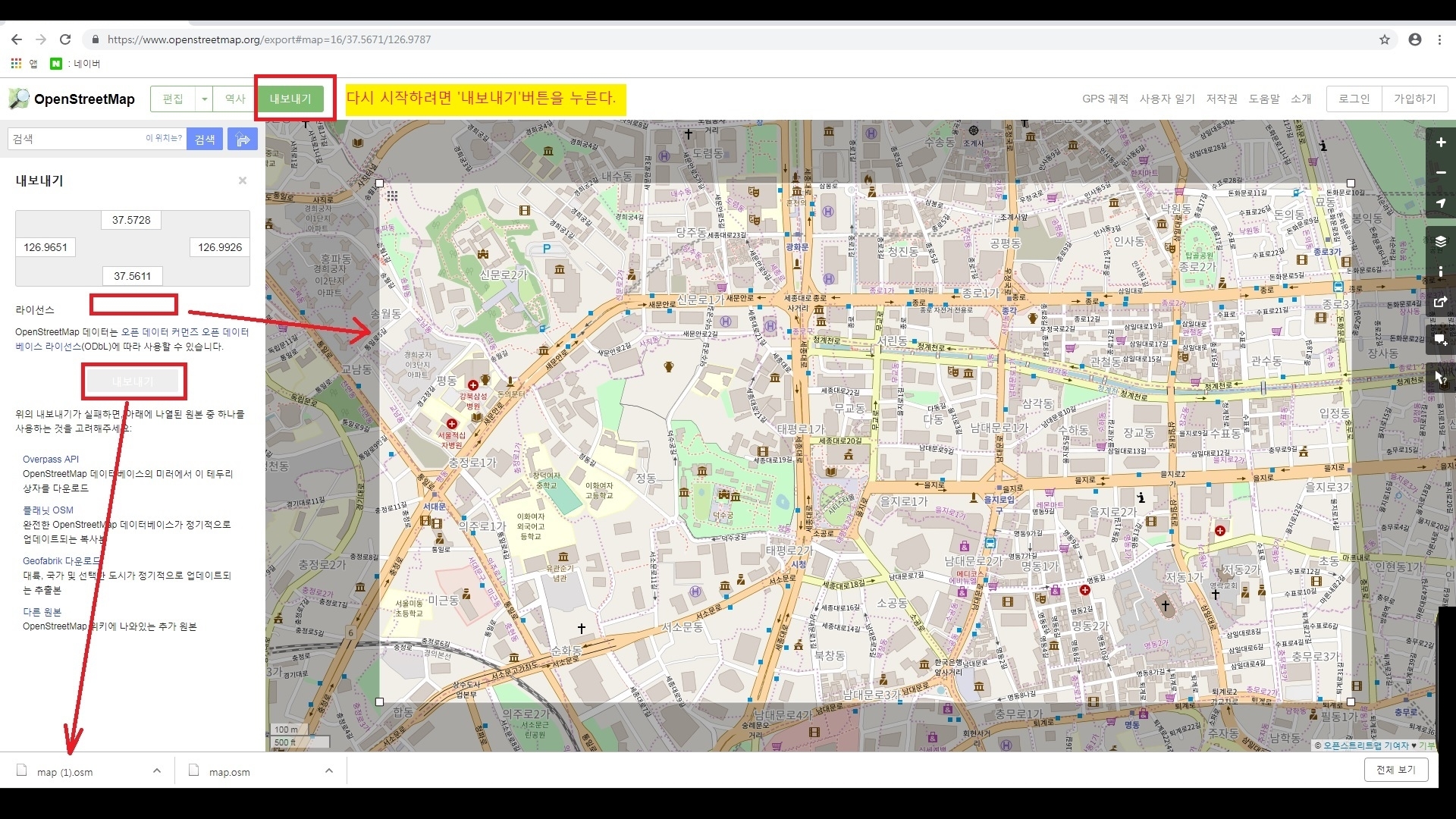Go forward in browser history

(x=41, y=39)
